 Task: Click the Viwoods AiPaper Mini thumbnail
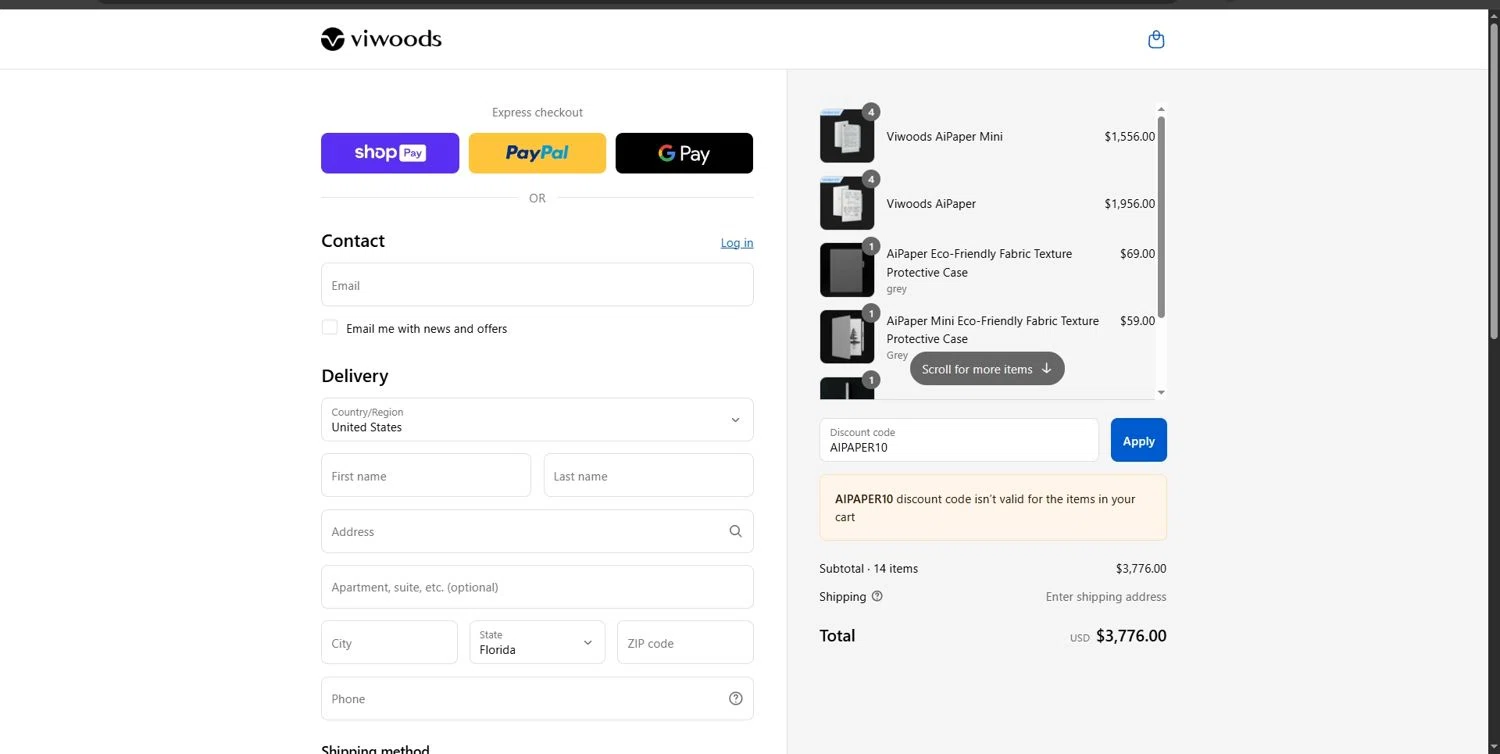pyautogui.click(x=847, y=136)
